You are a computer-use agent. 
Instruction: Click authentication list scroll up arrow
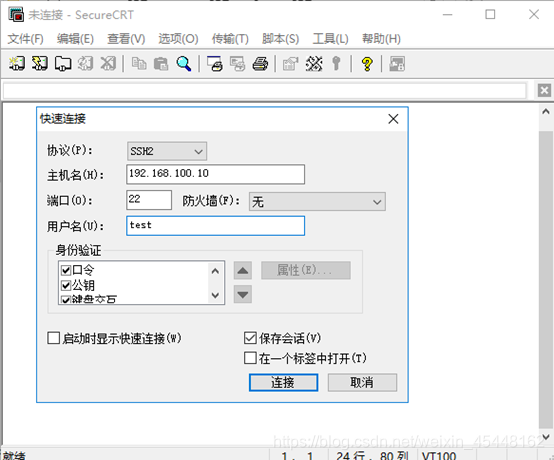215,271
